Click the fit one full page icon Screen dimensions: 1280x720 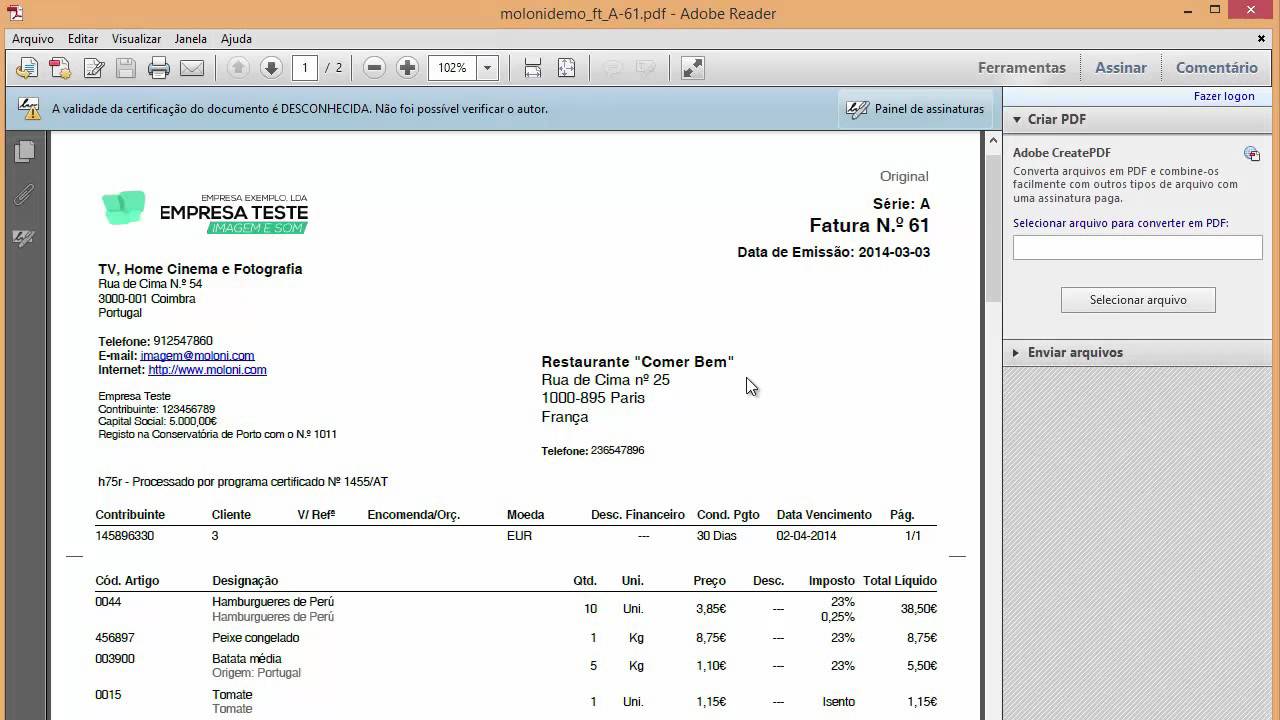[x=566, y=68]
